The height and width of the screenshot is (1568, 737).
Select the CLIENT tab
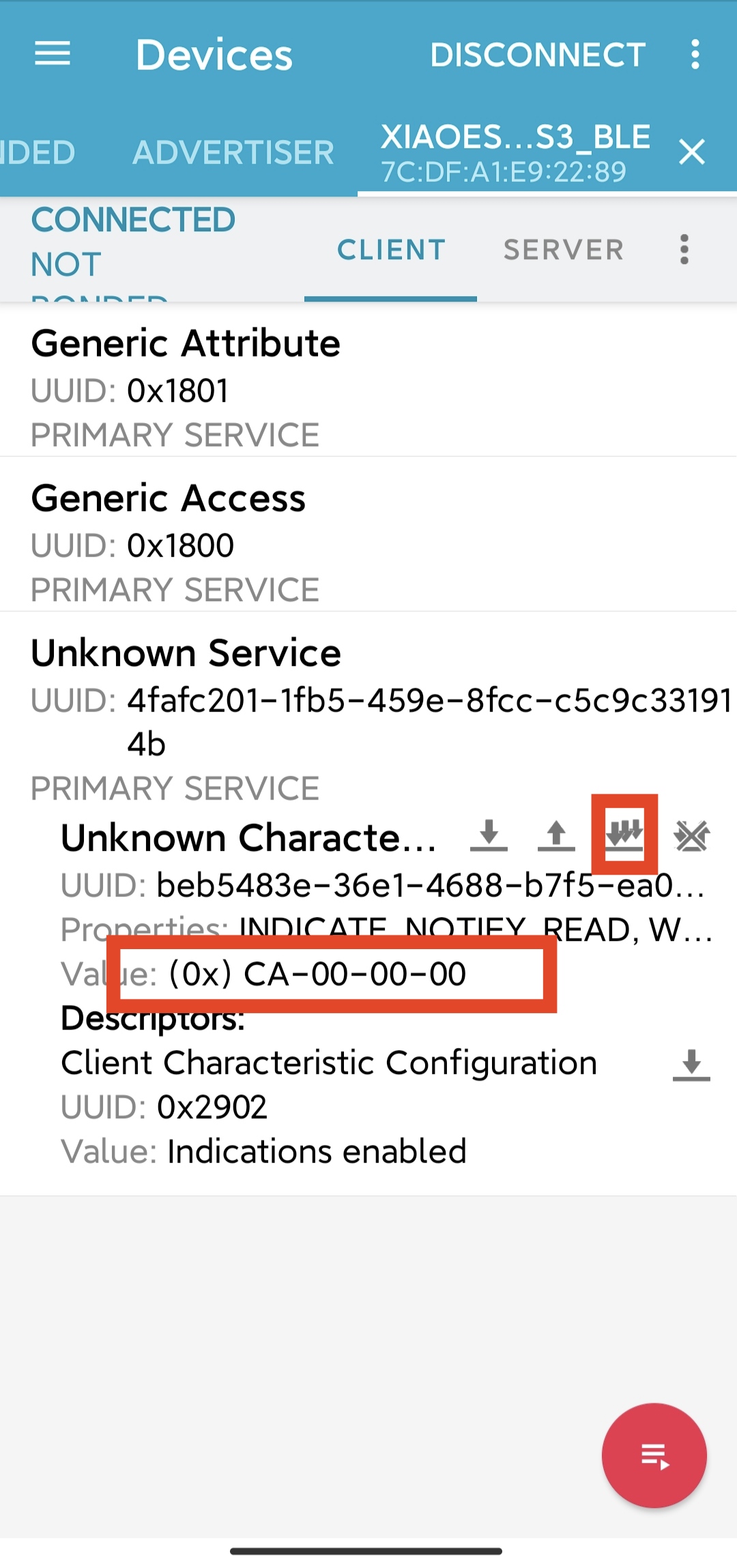coord(391,250)
